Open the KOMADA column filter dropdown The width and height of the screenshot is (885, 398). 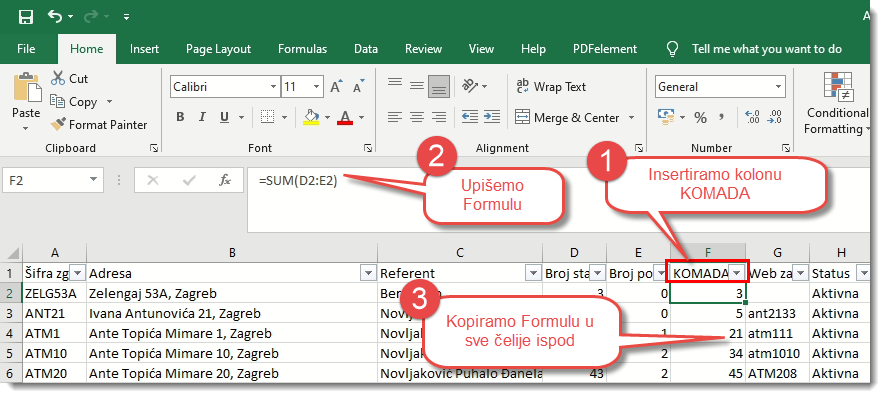(x=737, y=273)
